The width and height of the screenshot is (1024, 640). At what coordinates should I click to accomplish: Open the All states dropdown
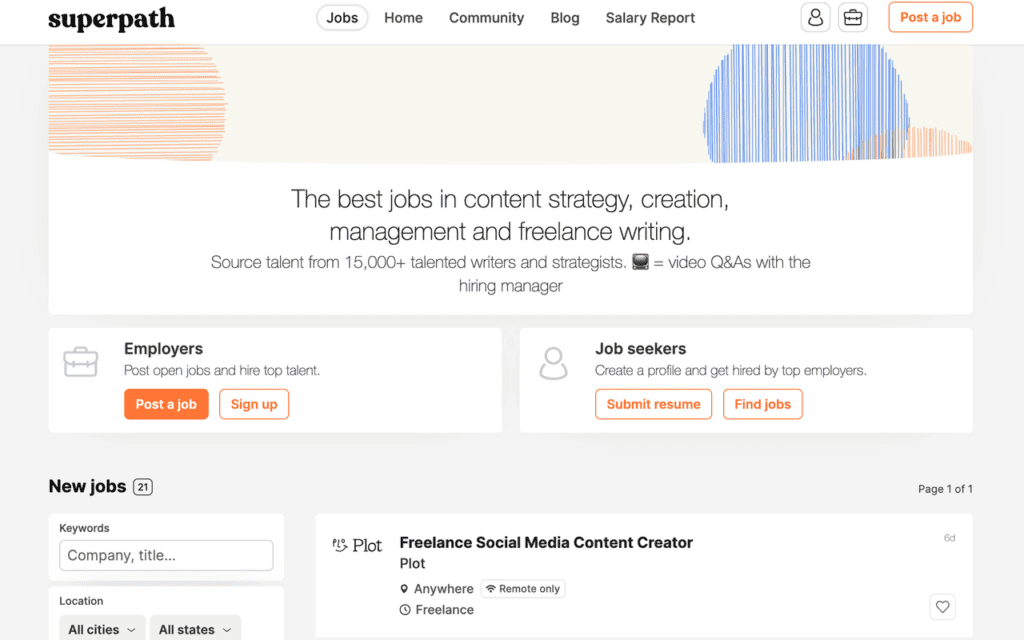(196, 629)
